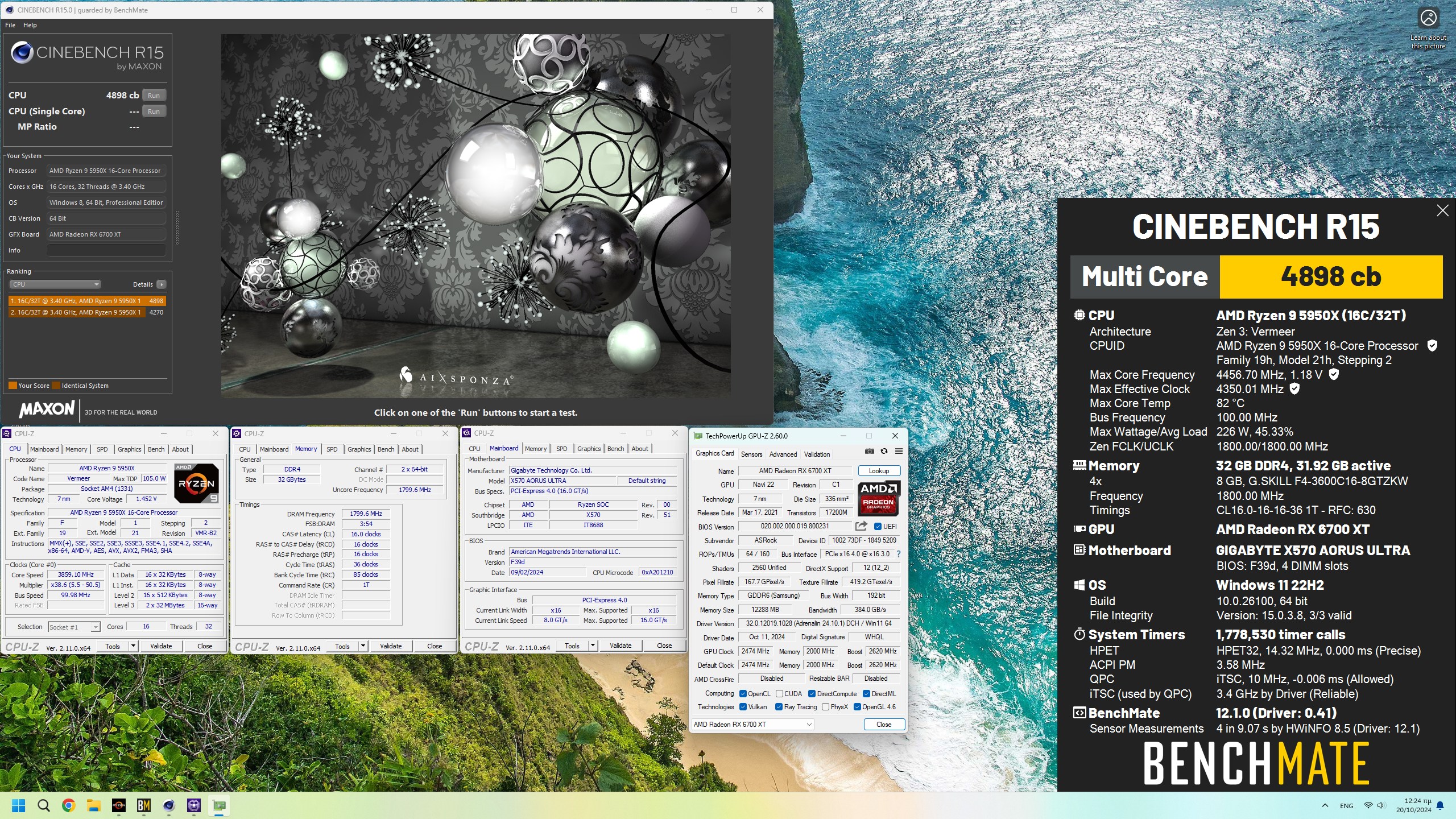The image size is (1456, 819).
Task: Take a GPU-Z screenshot with camera icon
Action: [x=870, y=451]
